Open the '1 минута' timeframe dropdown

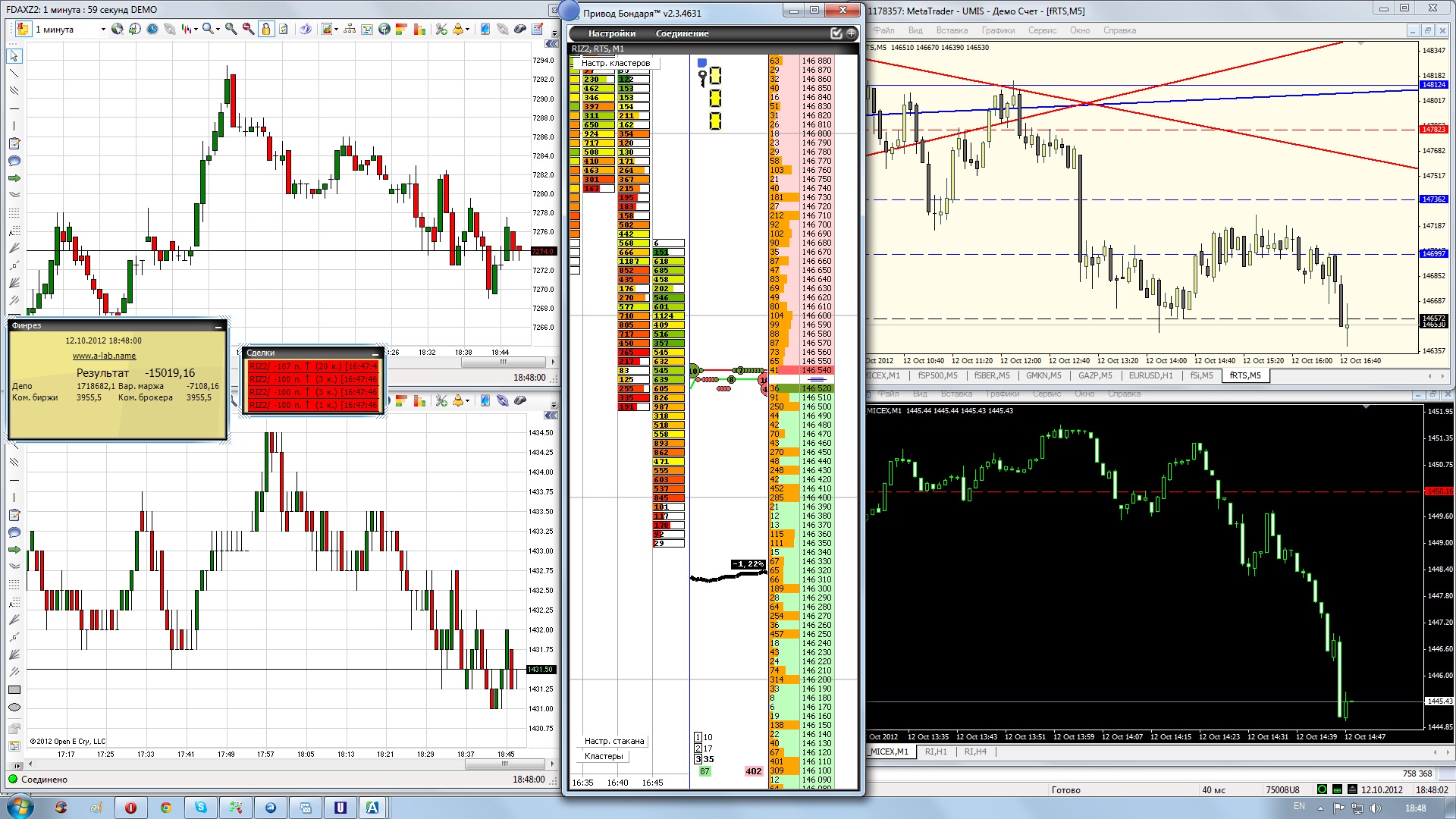pos(103,29)
